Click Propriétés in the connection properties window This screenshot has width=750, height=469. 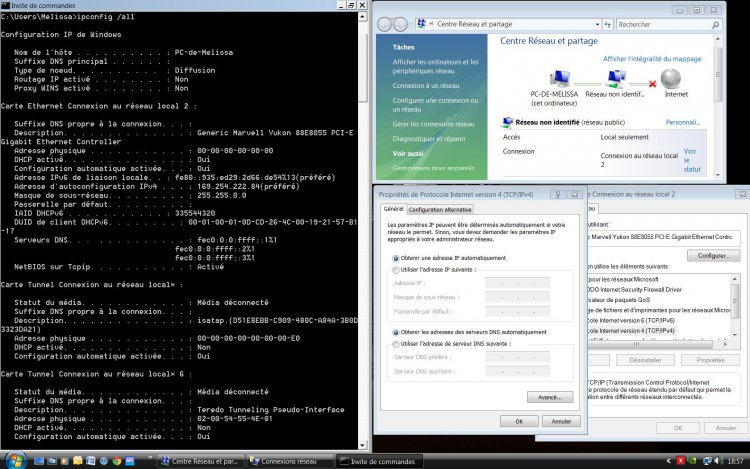pyautogui.click(x=710, y=360)
